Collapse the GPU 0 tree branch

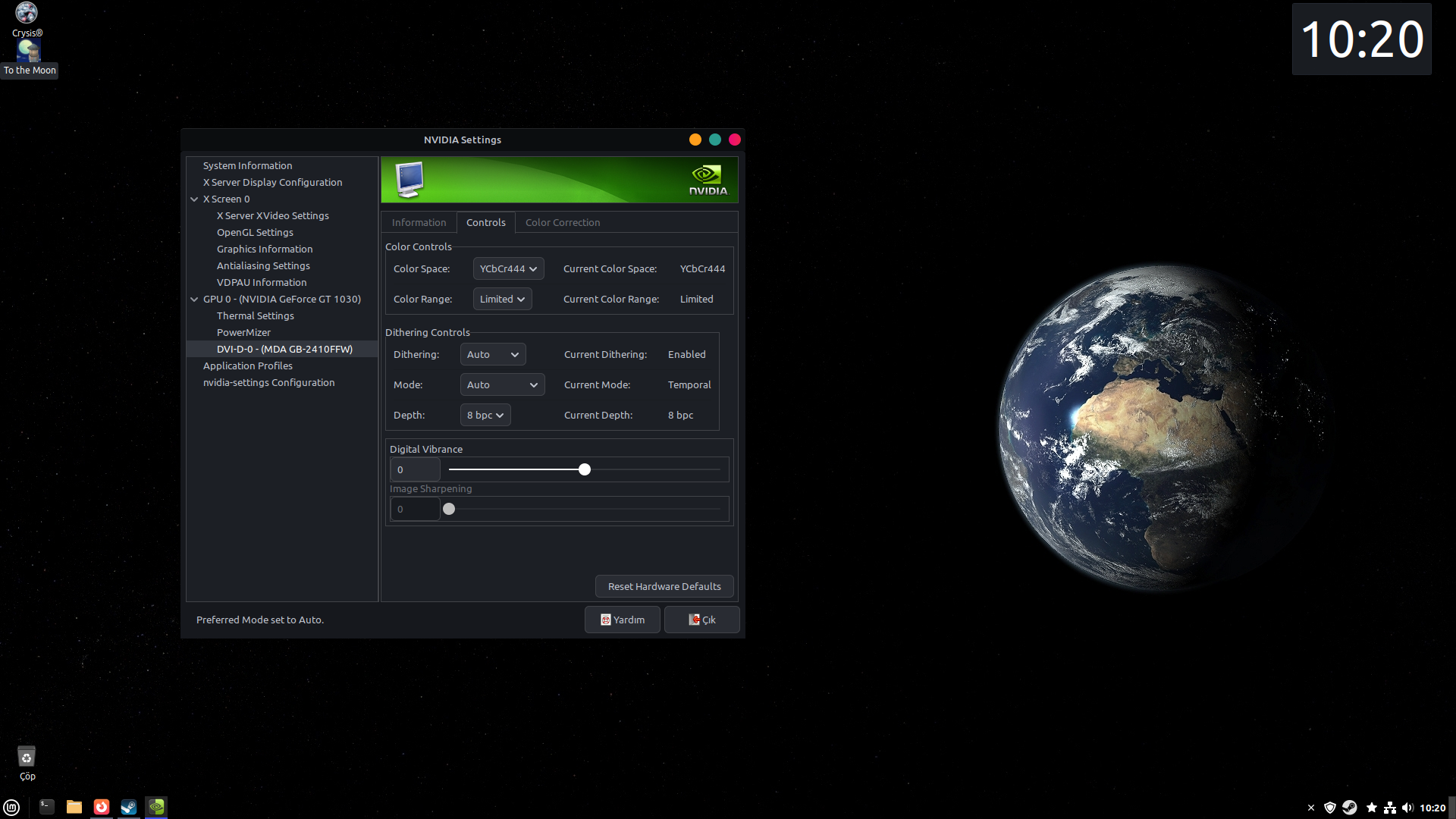[194, 300]
